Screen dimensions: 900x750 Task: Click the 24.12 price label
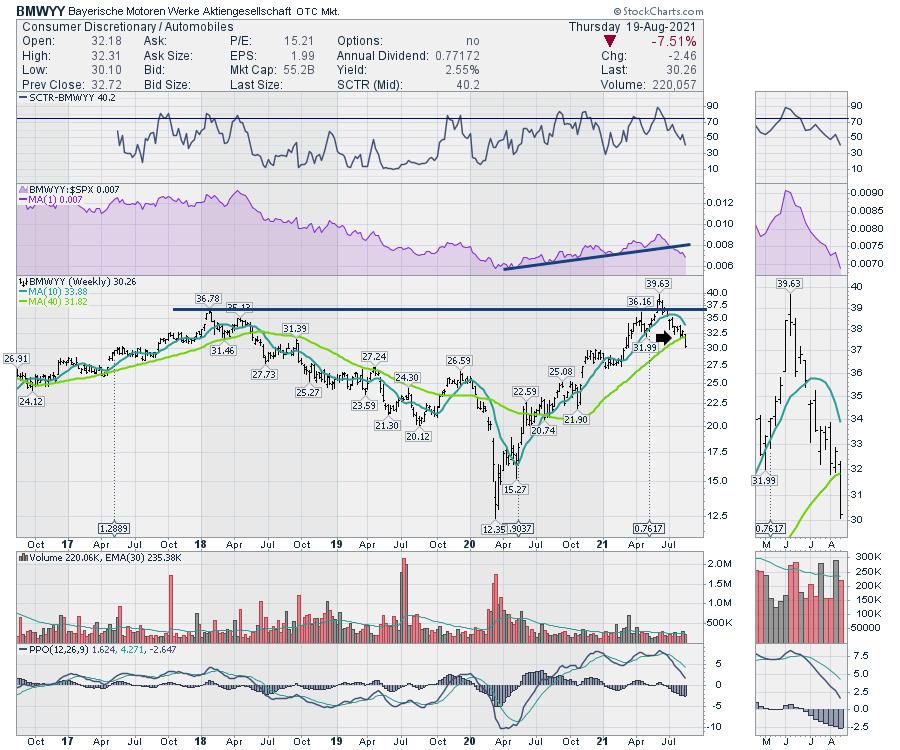pyautogui.click(x=31, y=401)
